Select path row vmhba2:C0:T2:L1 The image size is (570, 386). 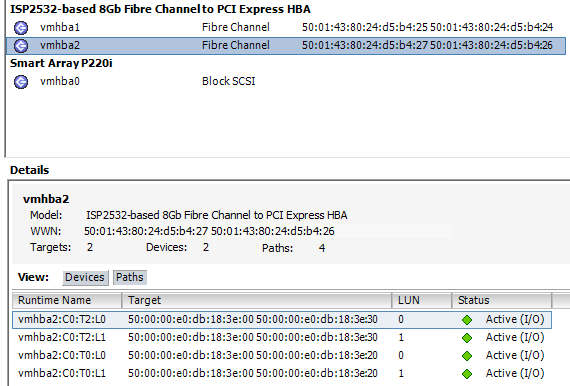click(x=282, y=338)
